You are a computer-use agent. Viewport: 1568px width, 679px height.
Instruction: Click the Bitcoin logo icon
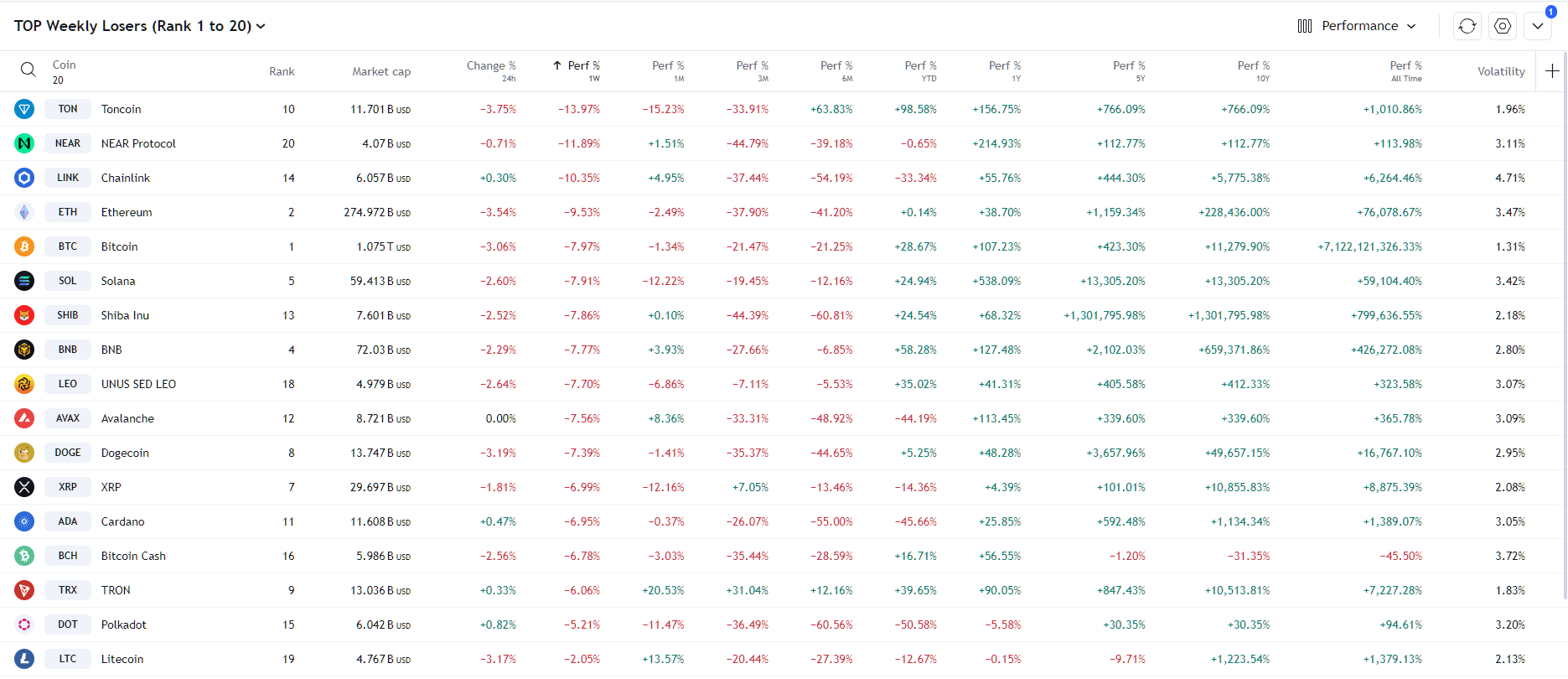point(24,246)
